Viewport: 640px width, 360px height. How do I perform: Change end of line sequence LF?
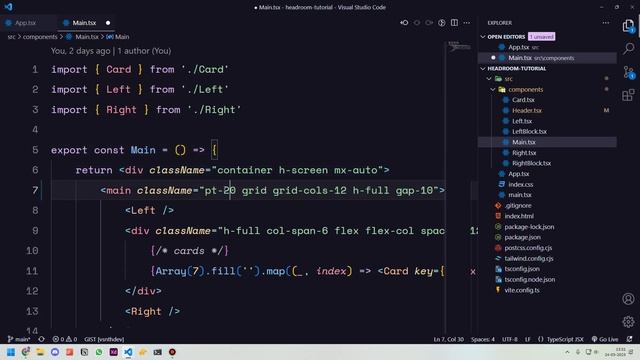click(528, 339)
